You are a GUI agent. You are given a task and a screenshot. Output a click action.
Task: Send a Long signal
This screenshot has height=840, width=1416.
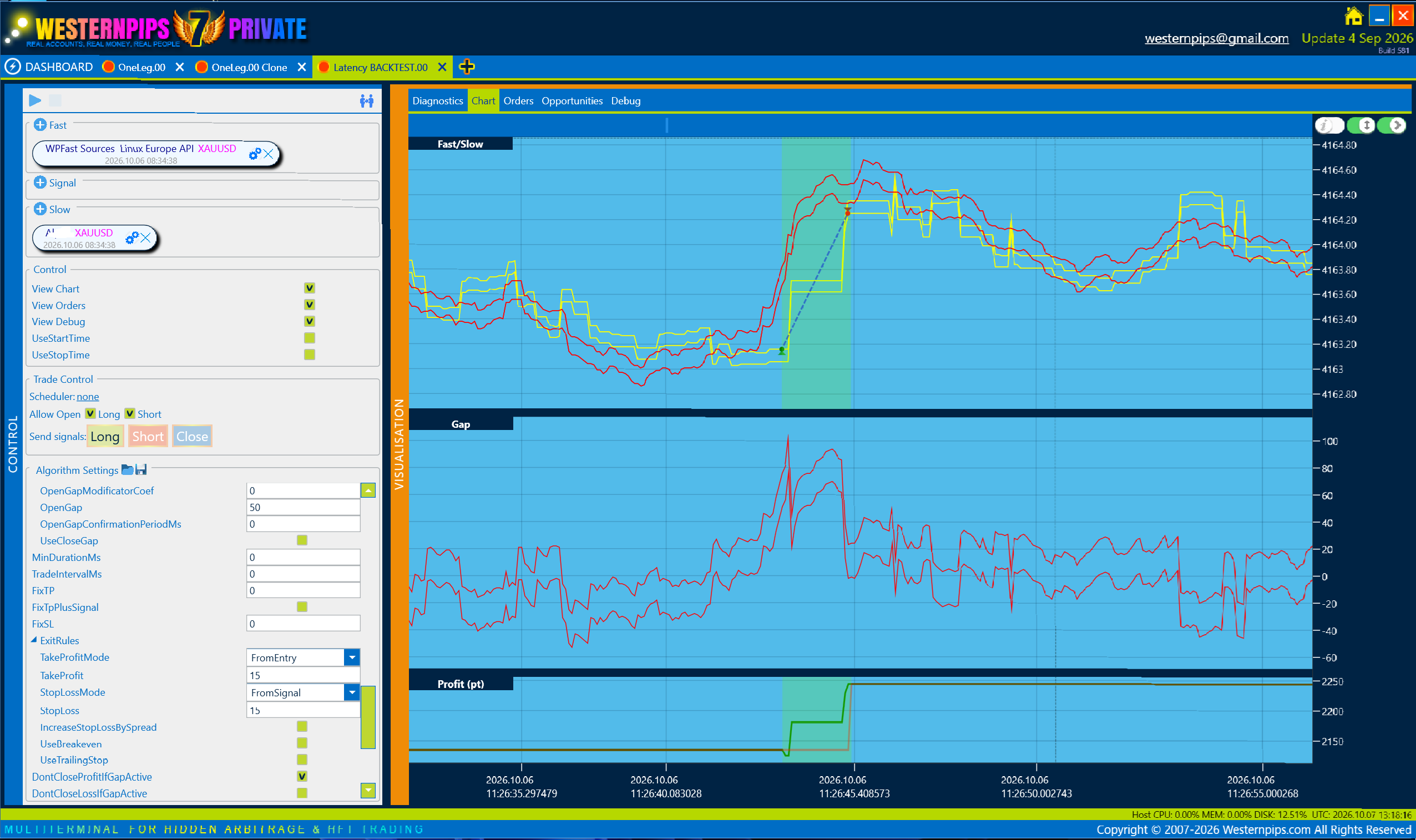(105, 436)
